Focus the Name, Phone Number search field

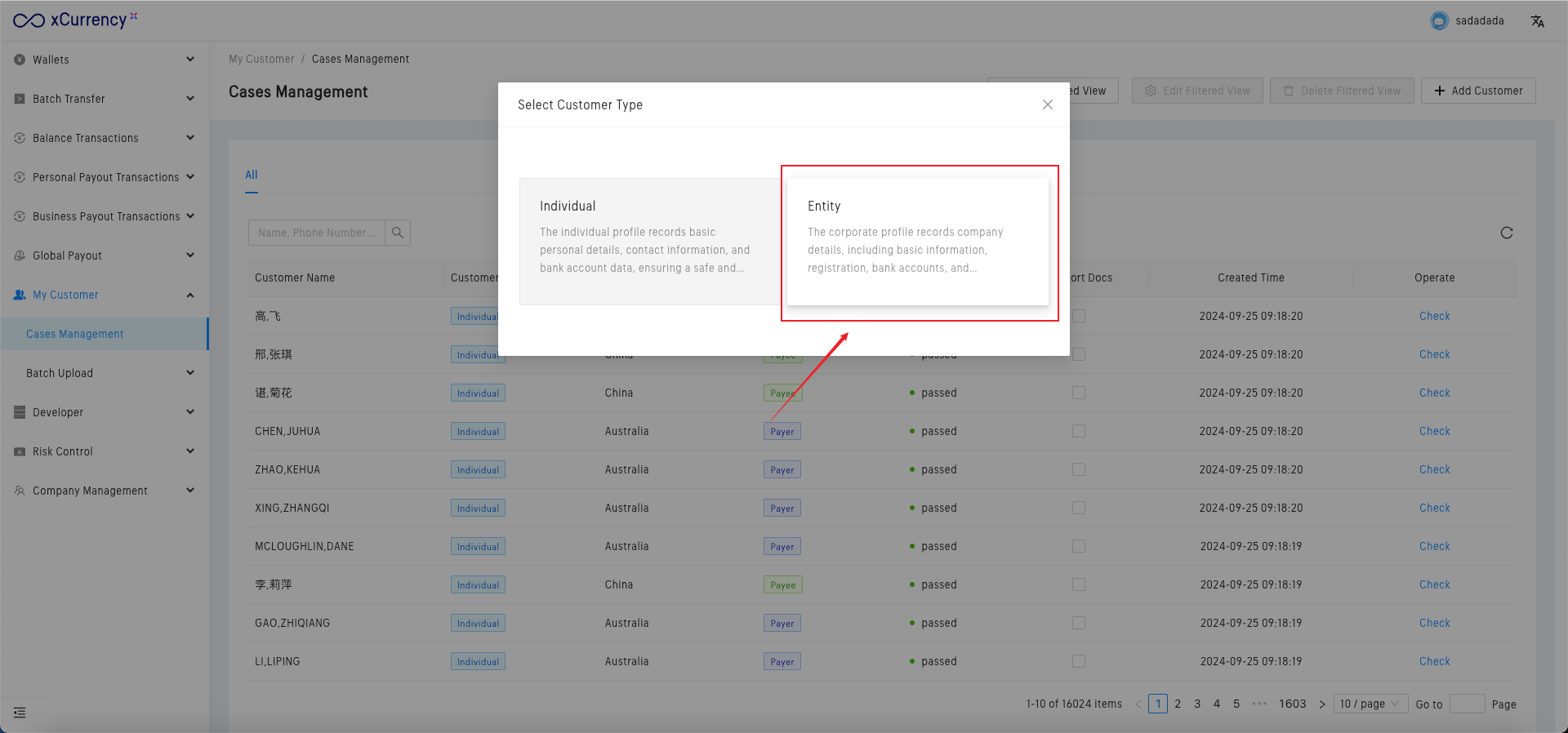317,233
